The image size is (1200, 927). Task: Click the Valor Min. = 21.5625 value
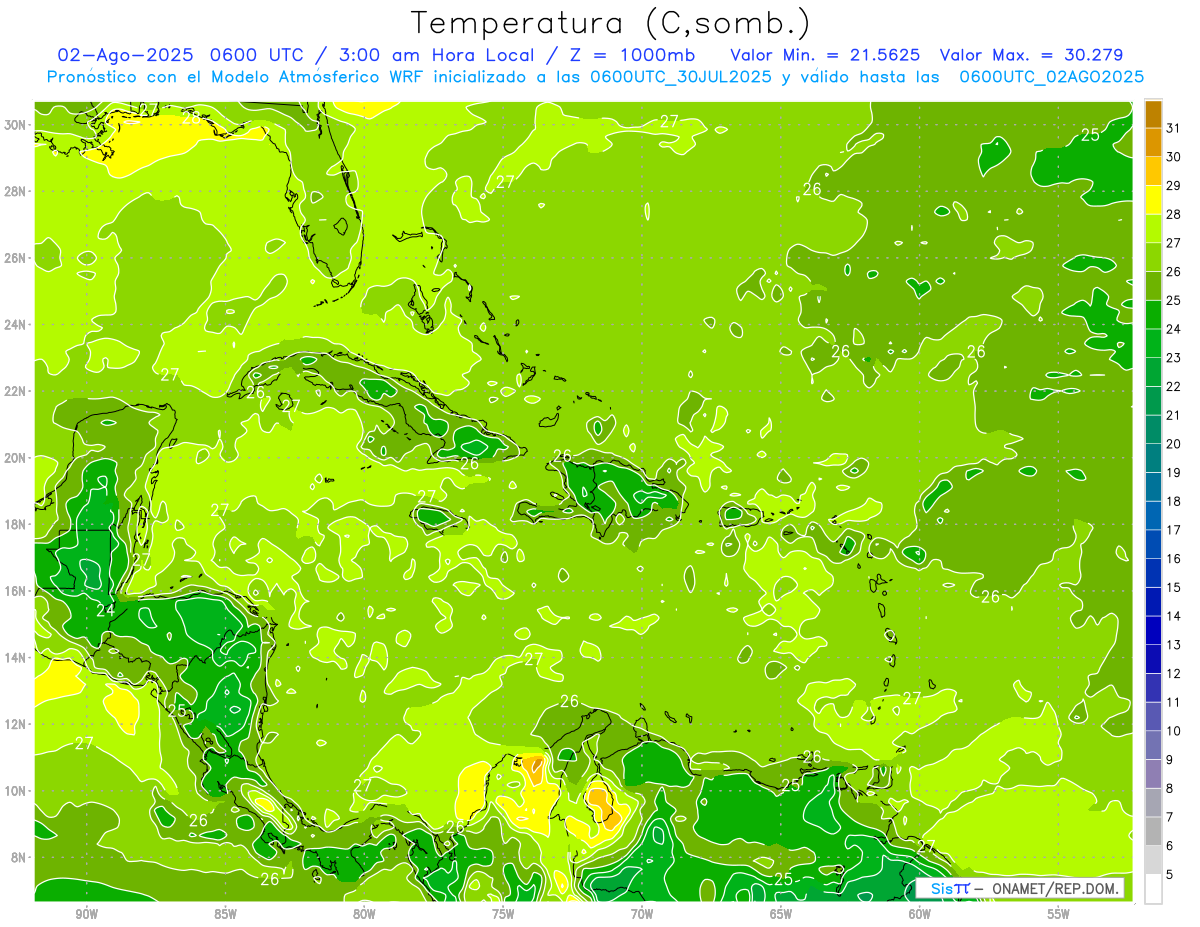(x=826, y=55)
